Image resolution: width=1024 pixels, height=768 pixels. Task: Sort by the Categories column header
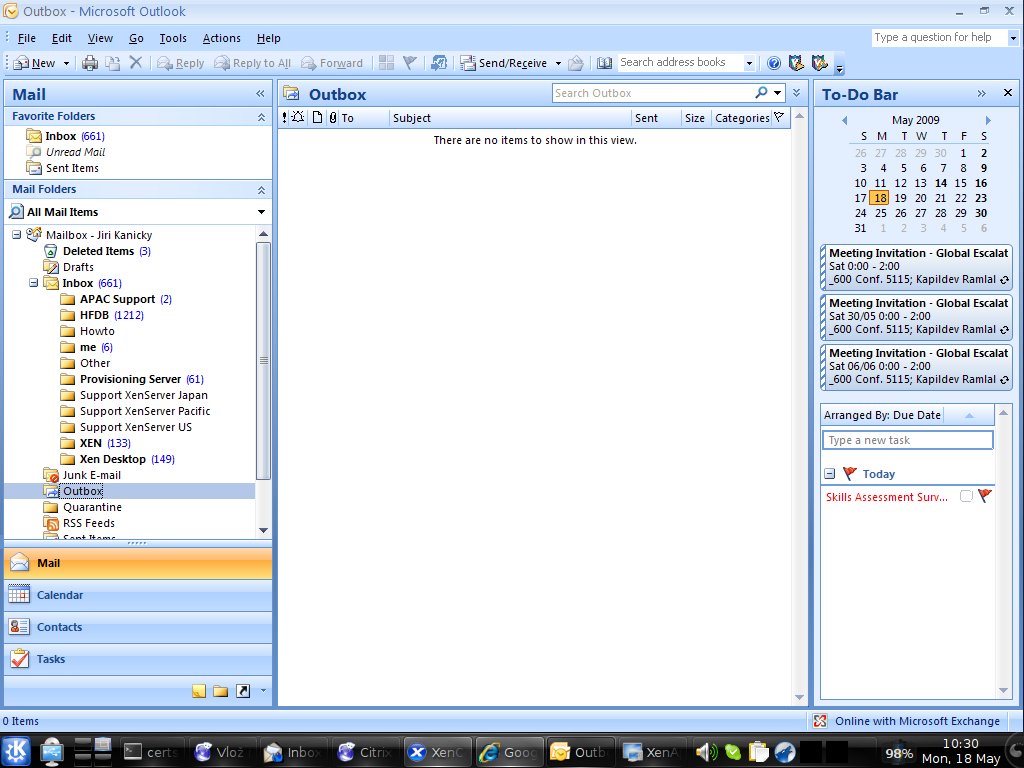pyautogui.click(x=742, y=118)
